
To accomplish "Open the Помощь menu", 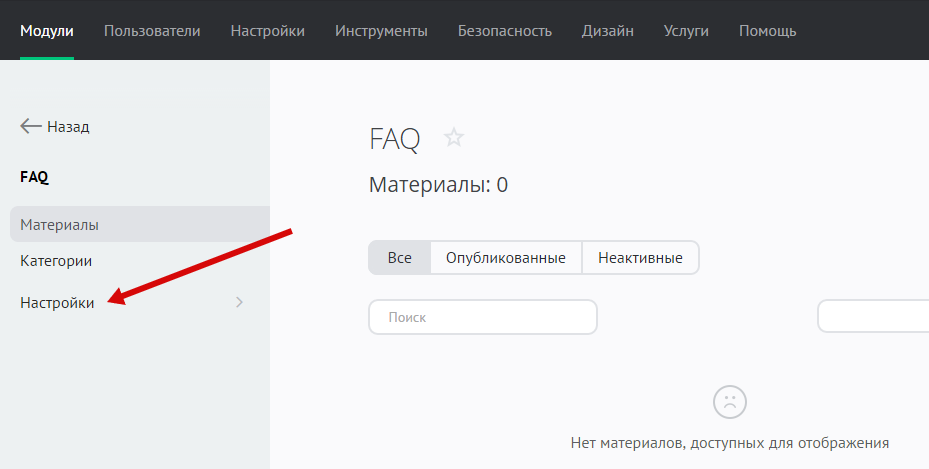I will tap(767, 31).
